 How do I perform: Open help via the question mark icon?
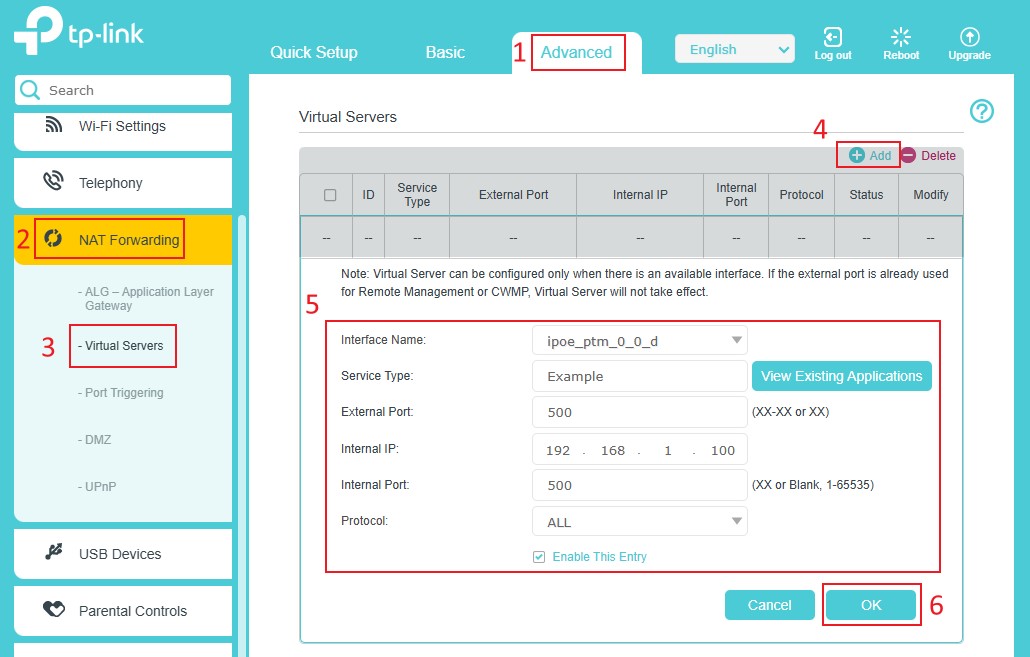(982, 111)
